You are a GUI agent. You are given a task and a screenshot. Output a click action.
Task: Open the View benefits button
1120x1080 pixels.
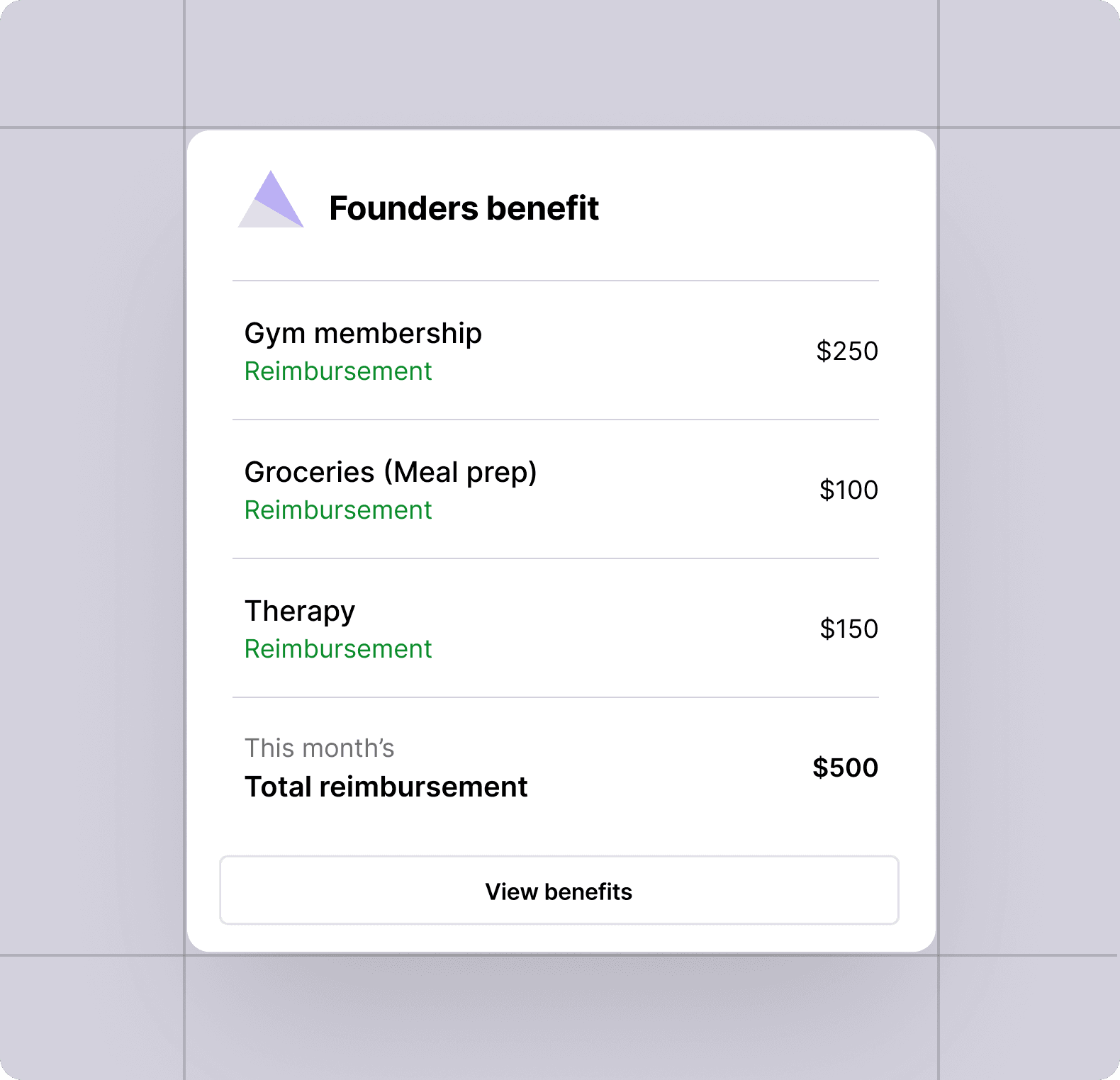click(x=559, y=891)
